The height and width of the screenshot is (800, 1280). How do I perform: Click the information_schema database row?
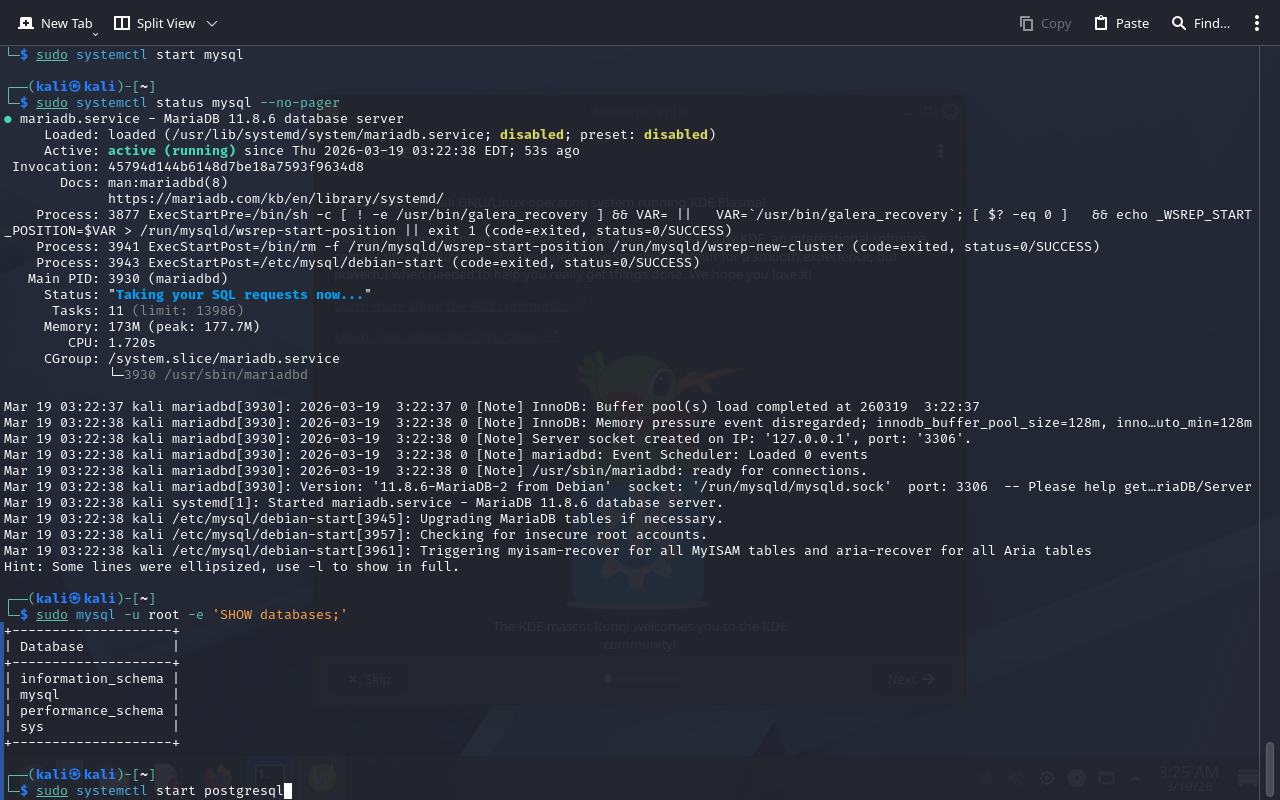click(x=91, y=679)
